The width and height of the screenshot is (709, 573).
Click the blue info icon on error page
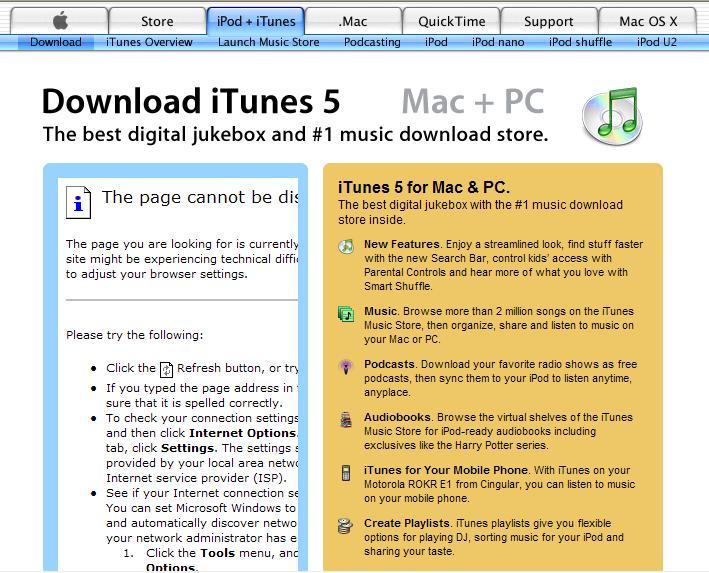(79, 202)
